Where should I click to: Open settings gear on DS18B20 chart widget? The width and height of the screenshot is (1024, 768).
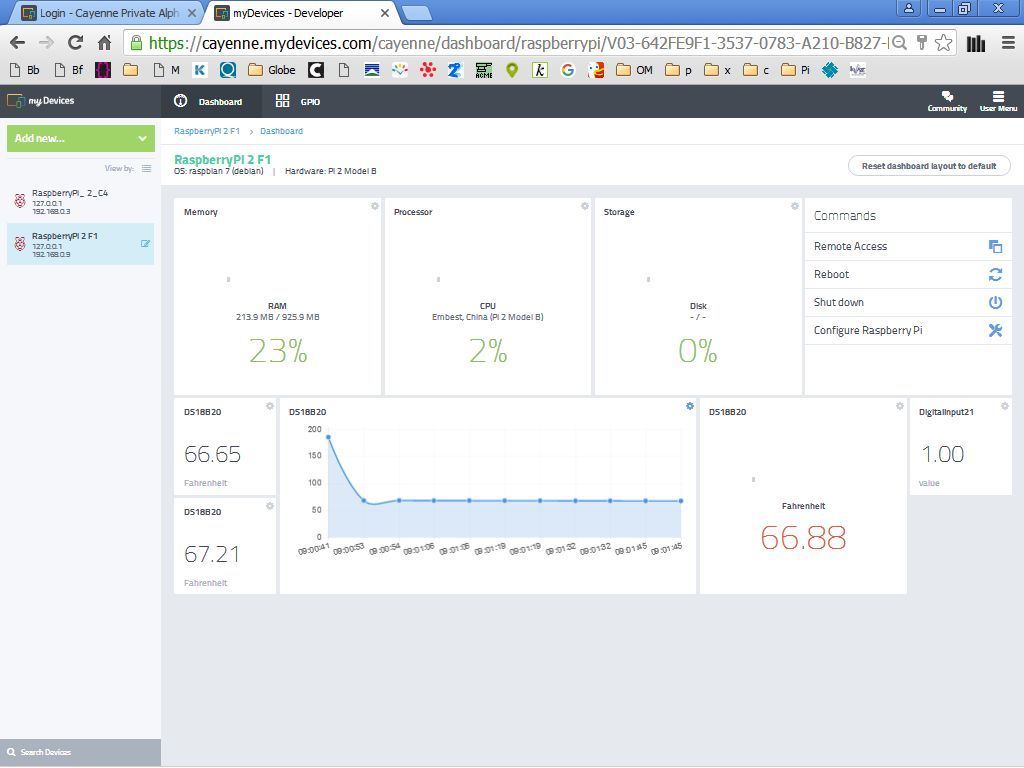pyautogui.click(x=690, y=406)
